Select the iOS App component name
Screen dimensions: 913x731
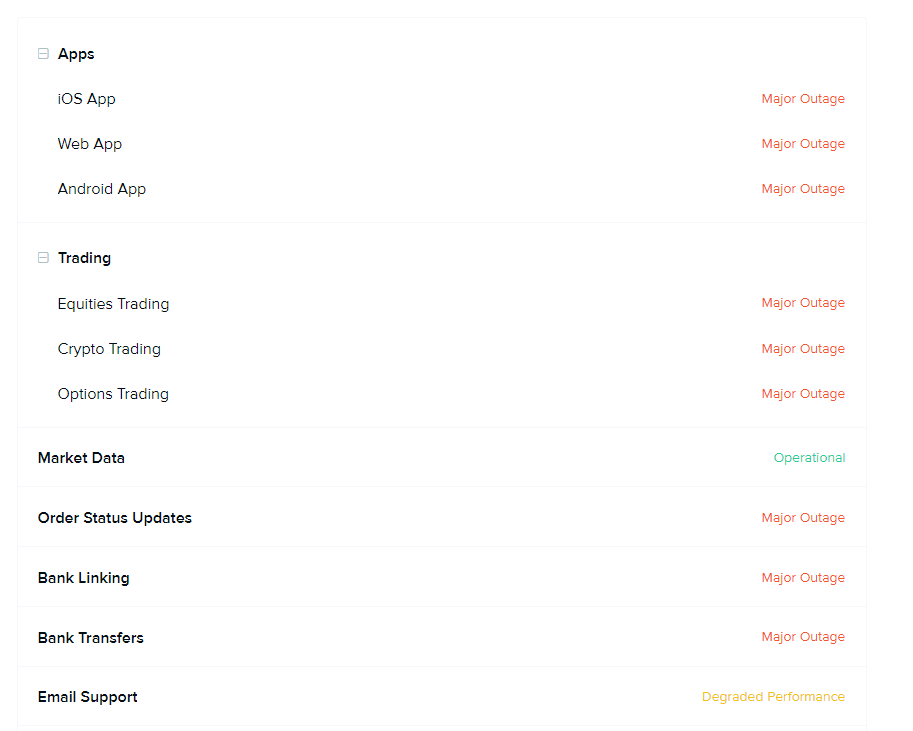[x=87, y=99]
